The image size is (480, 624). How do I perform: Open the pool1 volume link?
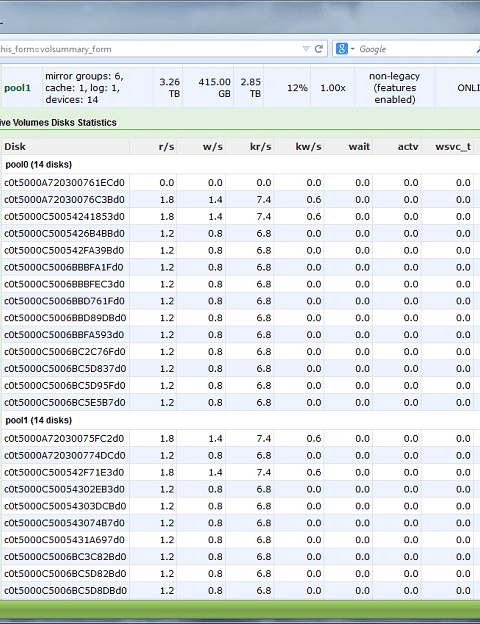18,88
